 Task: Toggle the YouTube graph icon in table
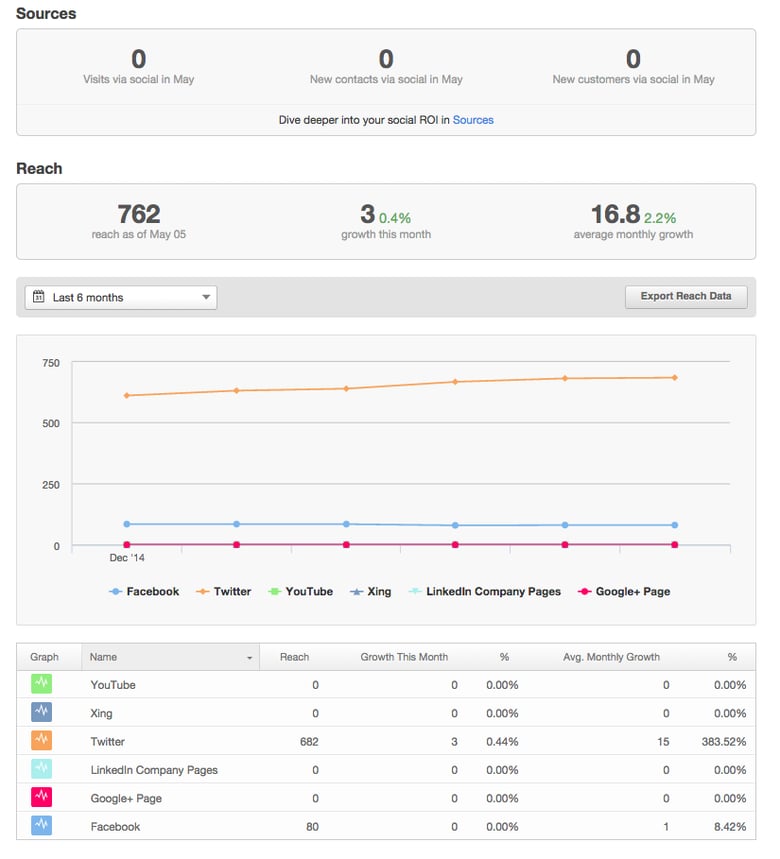click(x=41, y=684)
